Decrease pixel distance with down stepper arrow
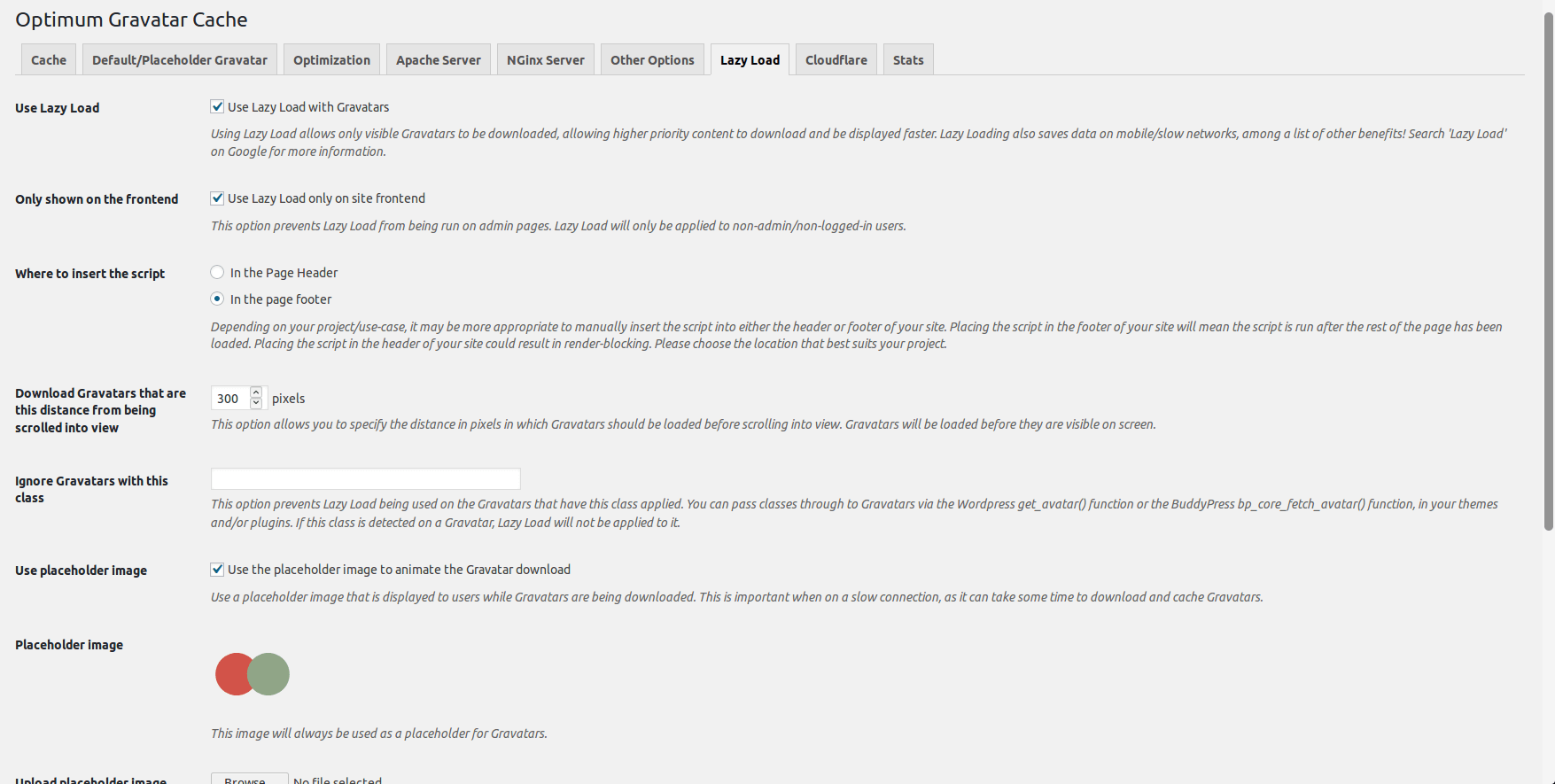The height and width of the screenshot is (784, 1555). [x=256, y=403]
